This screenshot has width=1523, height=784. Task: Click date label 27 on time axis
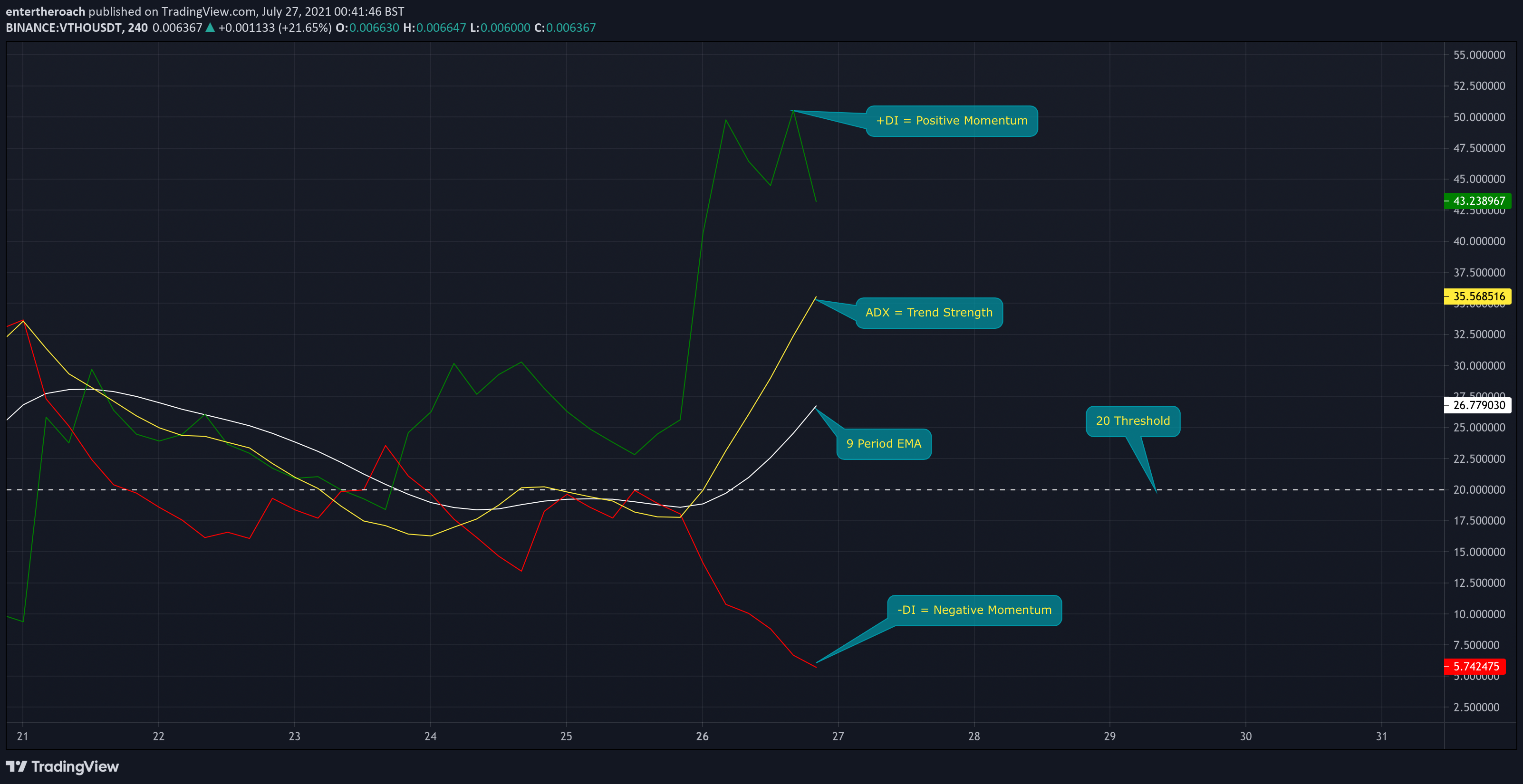[x=839, y=736]
